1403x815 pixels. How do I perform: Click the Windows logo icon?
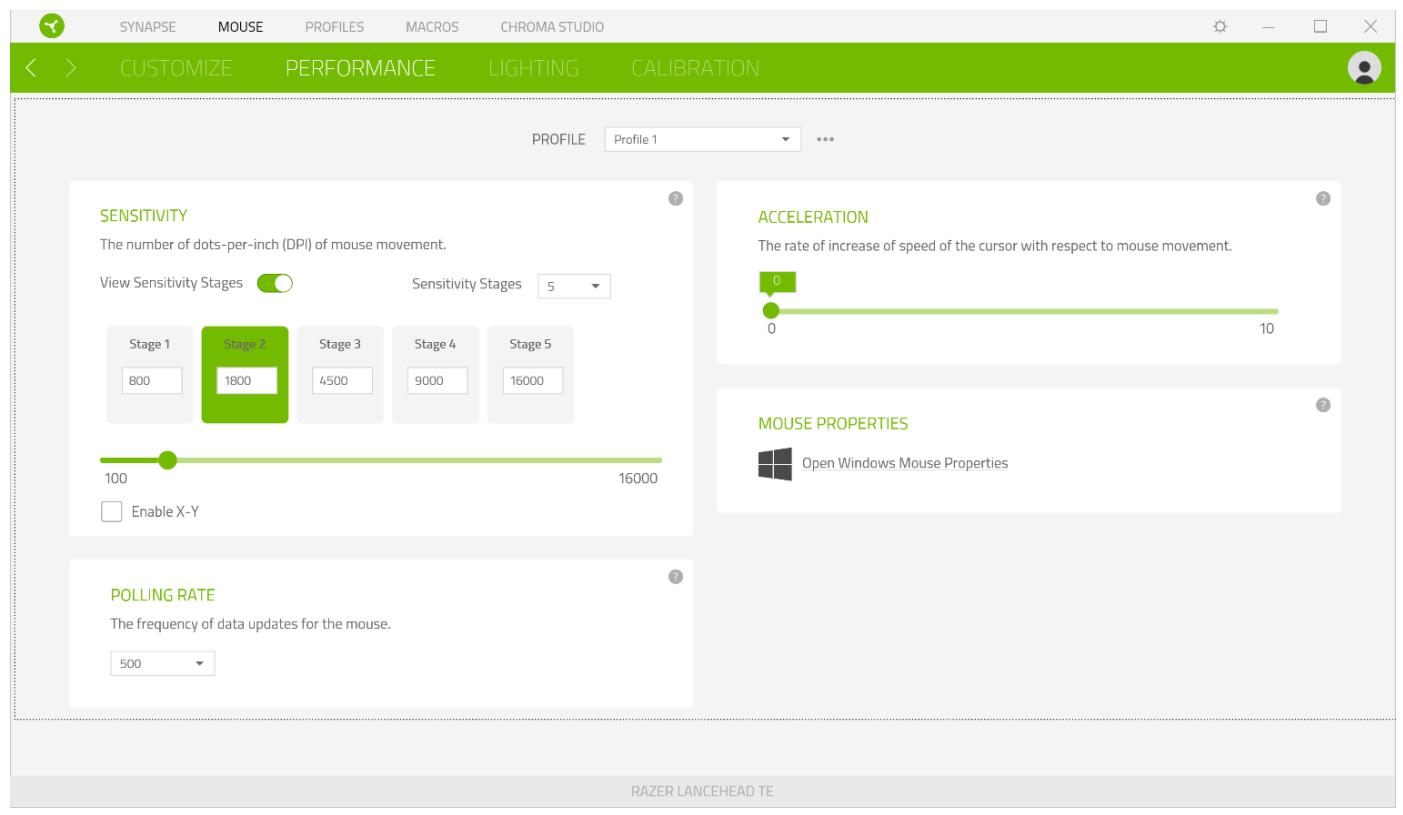point(775,464)
